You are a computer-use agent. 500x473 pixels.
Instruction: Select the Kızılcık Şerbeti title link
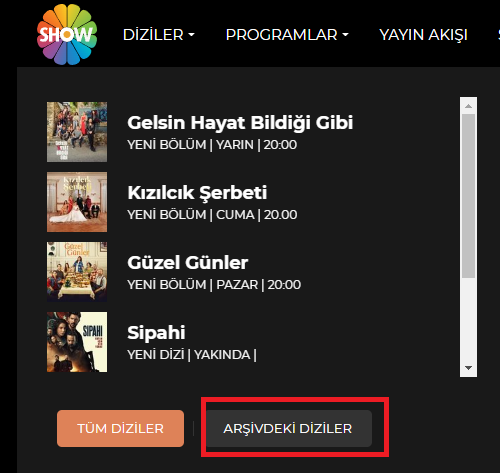coord(197,193)
